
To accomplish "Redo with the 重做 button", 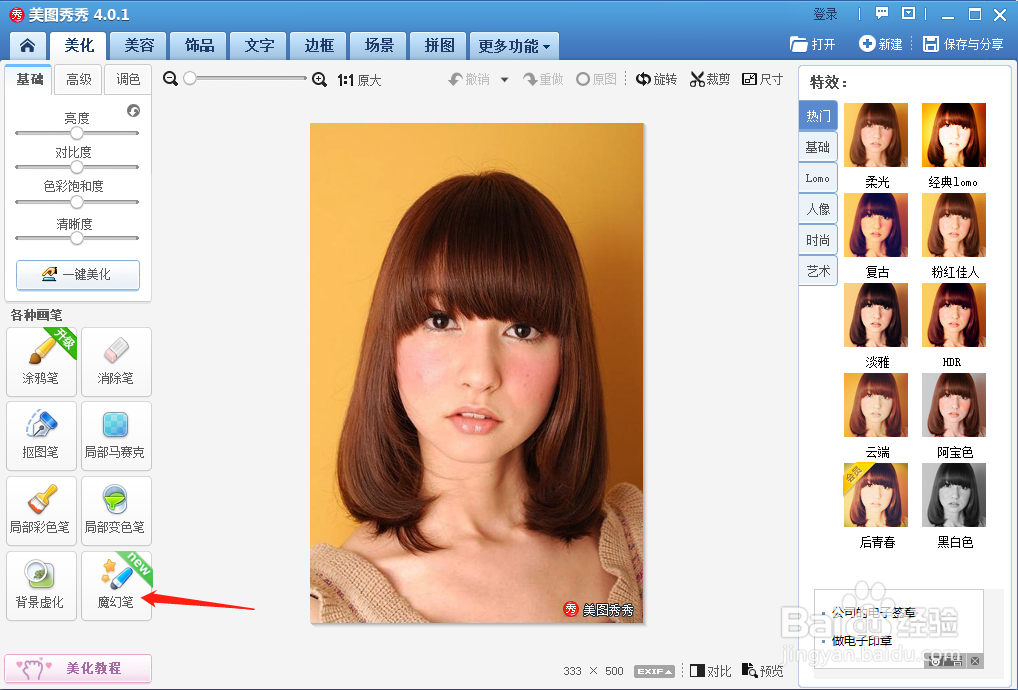I will 543,79.
